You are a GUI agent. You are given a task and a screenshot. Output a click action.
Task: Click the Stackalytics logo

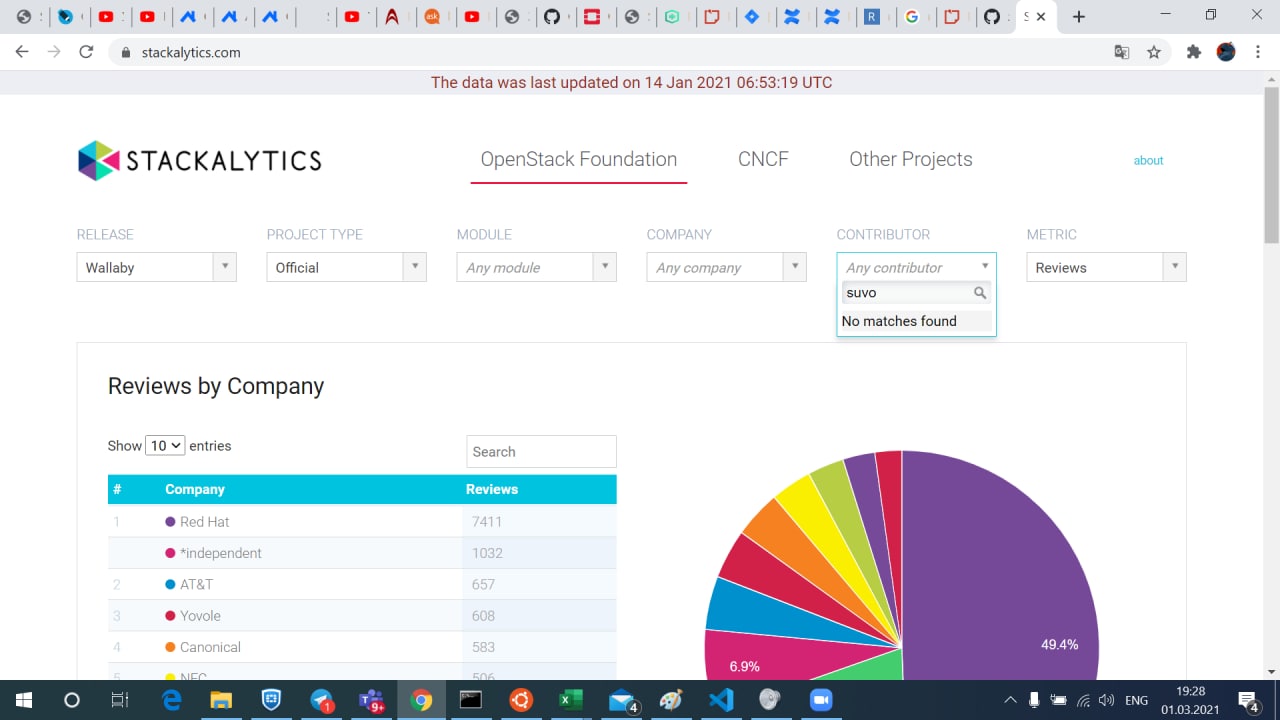[200, 160]
